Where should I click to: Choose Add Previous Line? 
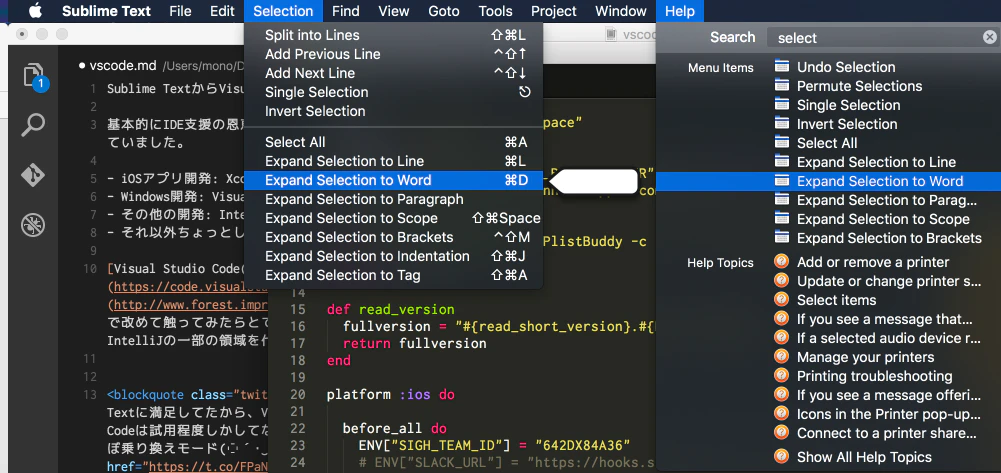click(393, 54)
